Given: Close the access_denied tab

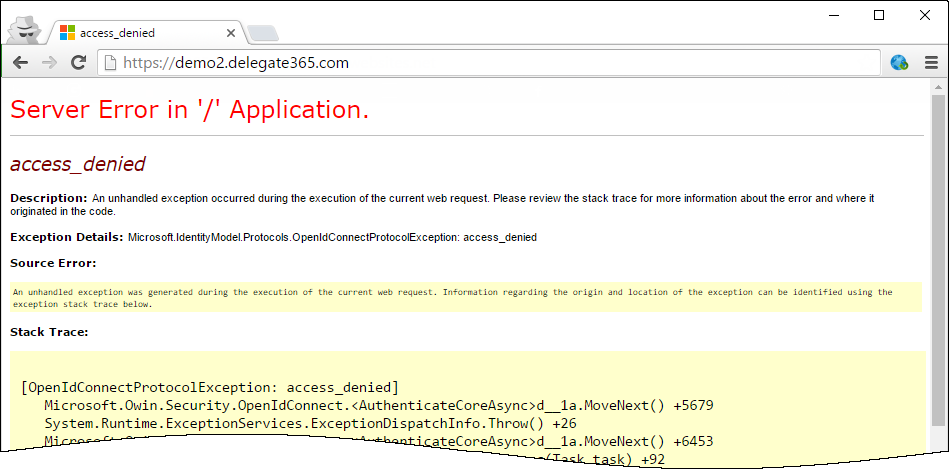Looking at the screenshot, I should (231, 33).
